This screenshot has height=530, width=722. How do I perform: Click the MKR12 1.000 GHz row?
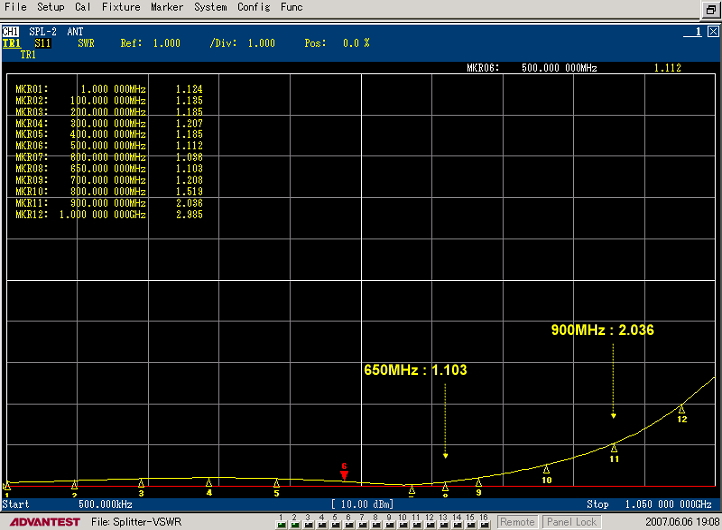point(109,215)
